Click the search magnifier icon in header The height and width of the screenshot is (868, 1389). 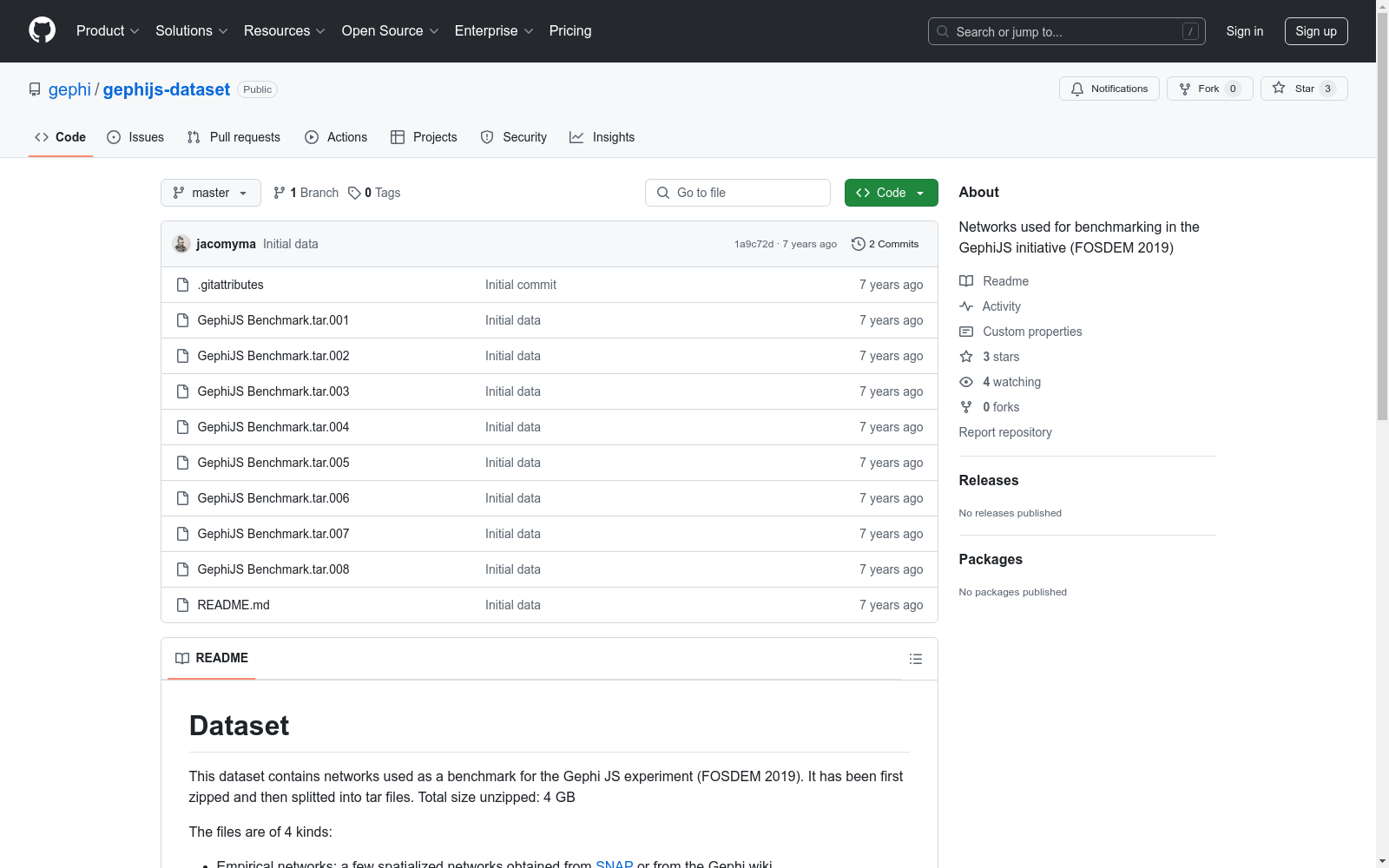(x=943, y=31)
